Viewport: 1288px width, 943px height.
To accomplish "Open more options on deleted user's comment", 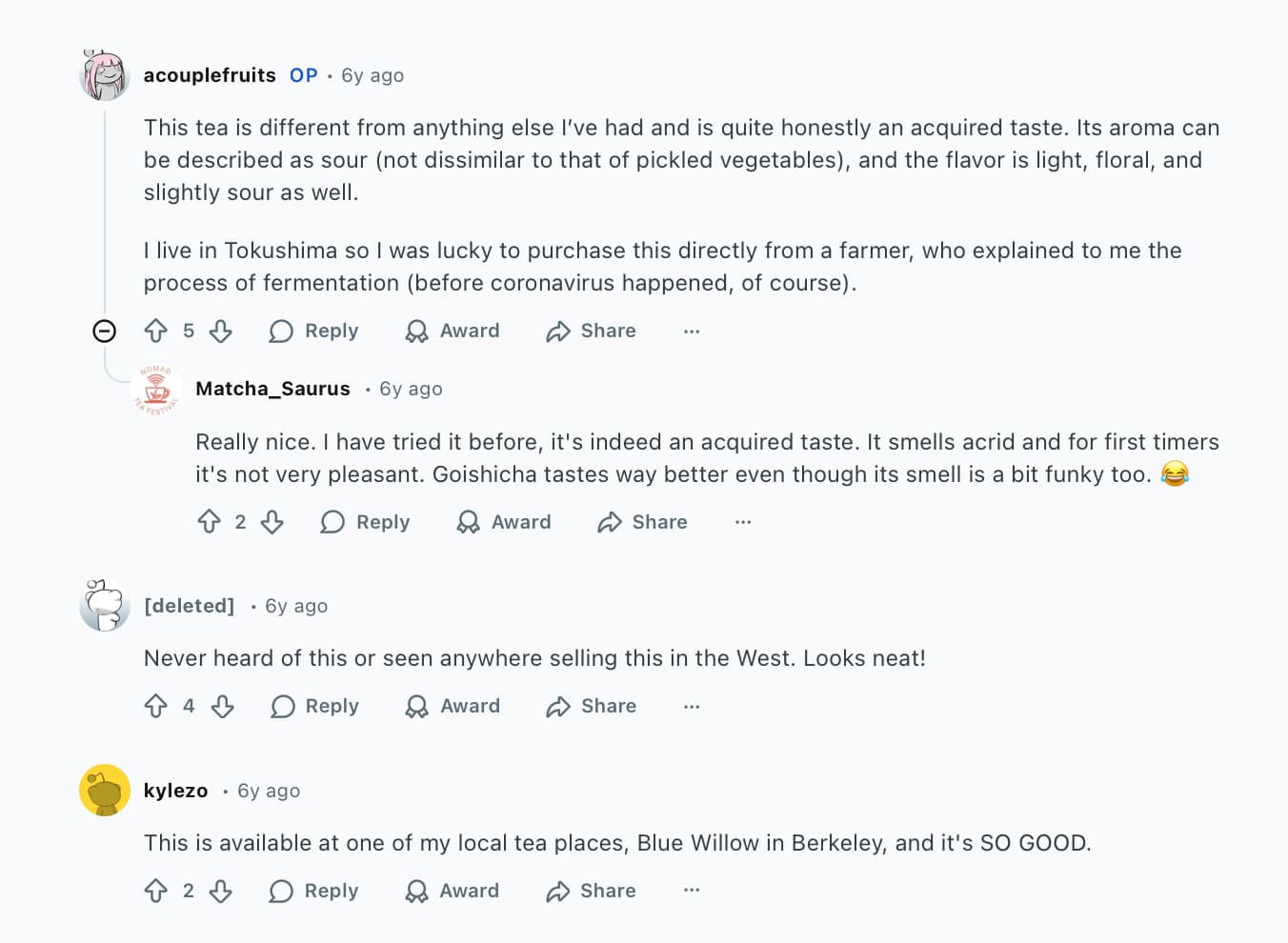I will [x=692, y=706].
